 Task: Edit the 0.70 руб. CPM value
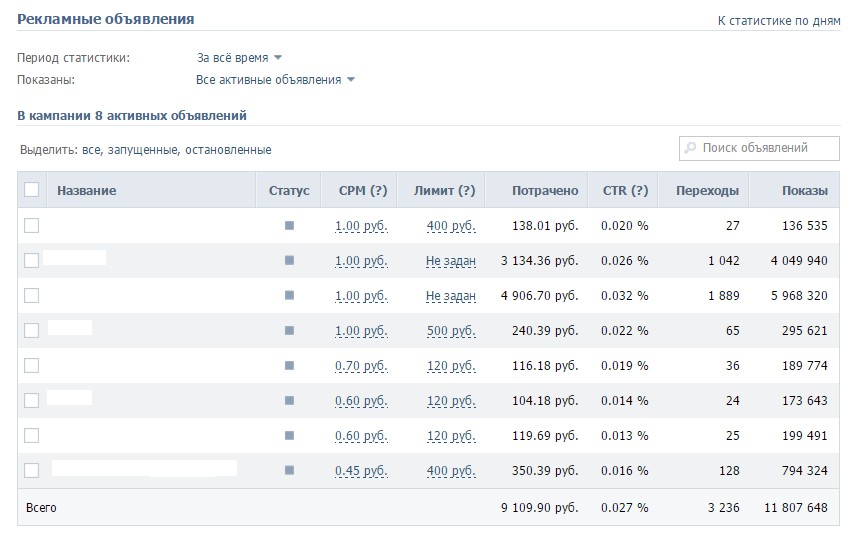361,366
